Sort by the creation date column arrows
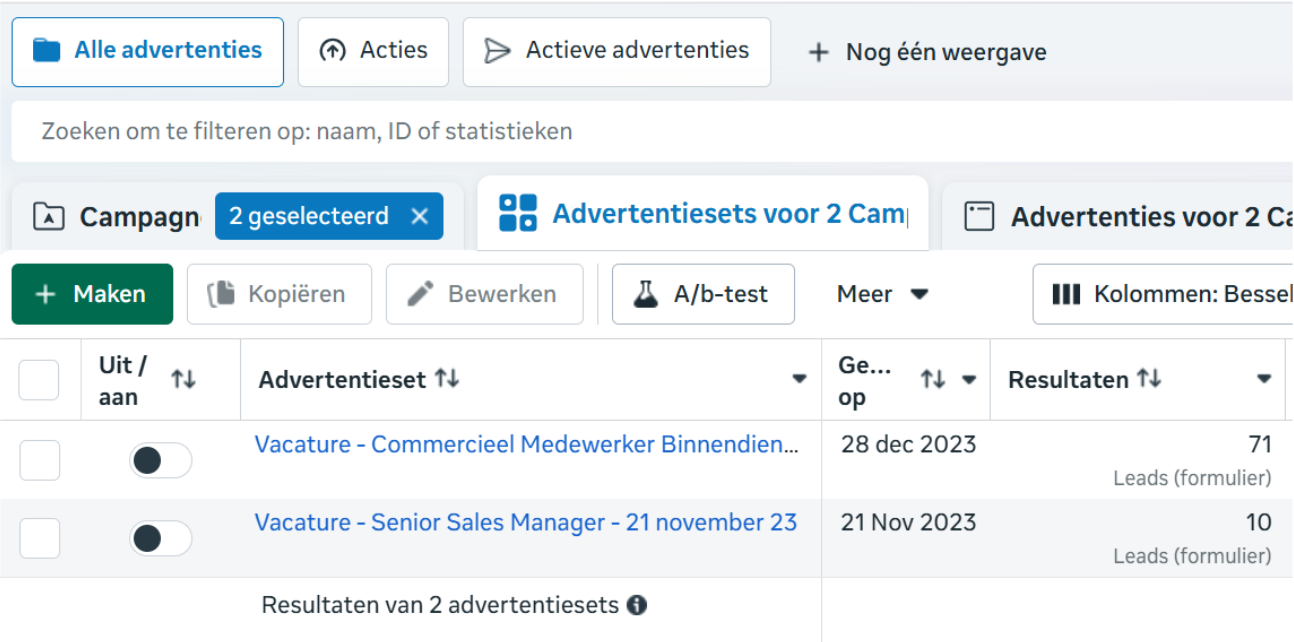Viewport: 1294px width, 642px height. coord(933,379)
